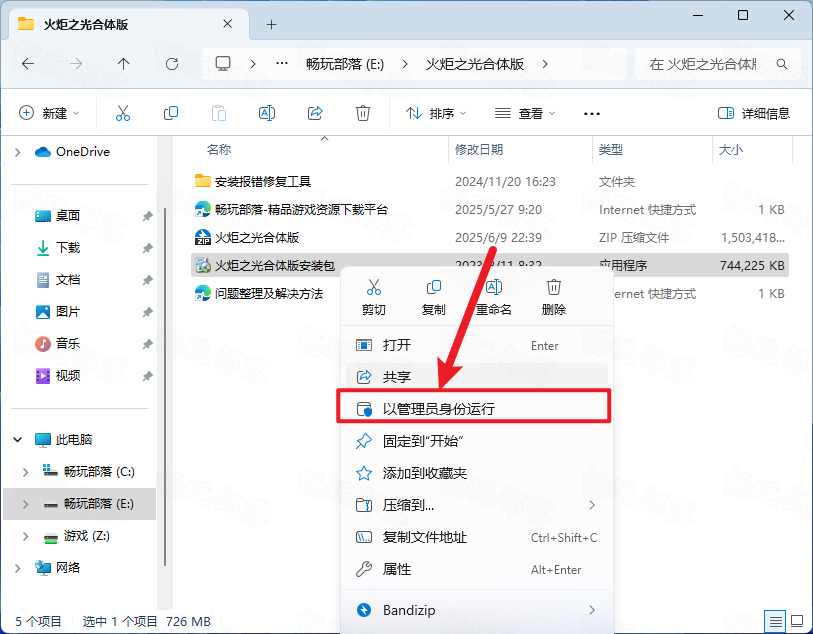This screenshot has width=813, height=634.
Task: Click the monitor icon in the address bar
Action: (223, 64)
